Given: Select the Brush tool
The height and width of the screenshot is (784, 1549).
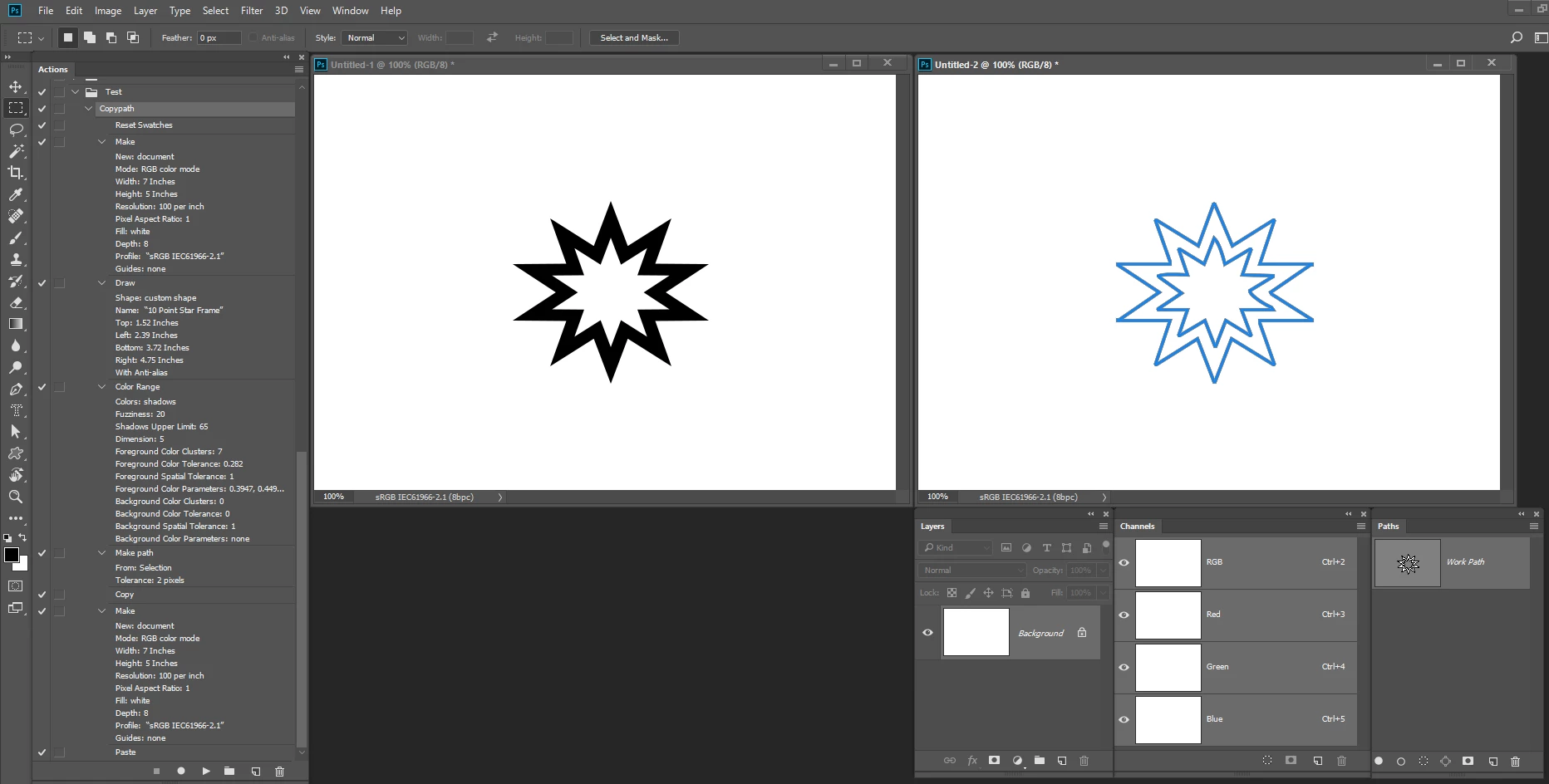Looking at the screenshot, I should pos(16,238).
